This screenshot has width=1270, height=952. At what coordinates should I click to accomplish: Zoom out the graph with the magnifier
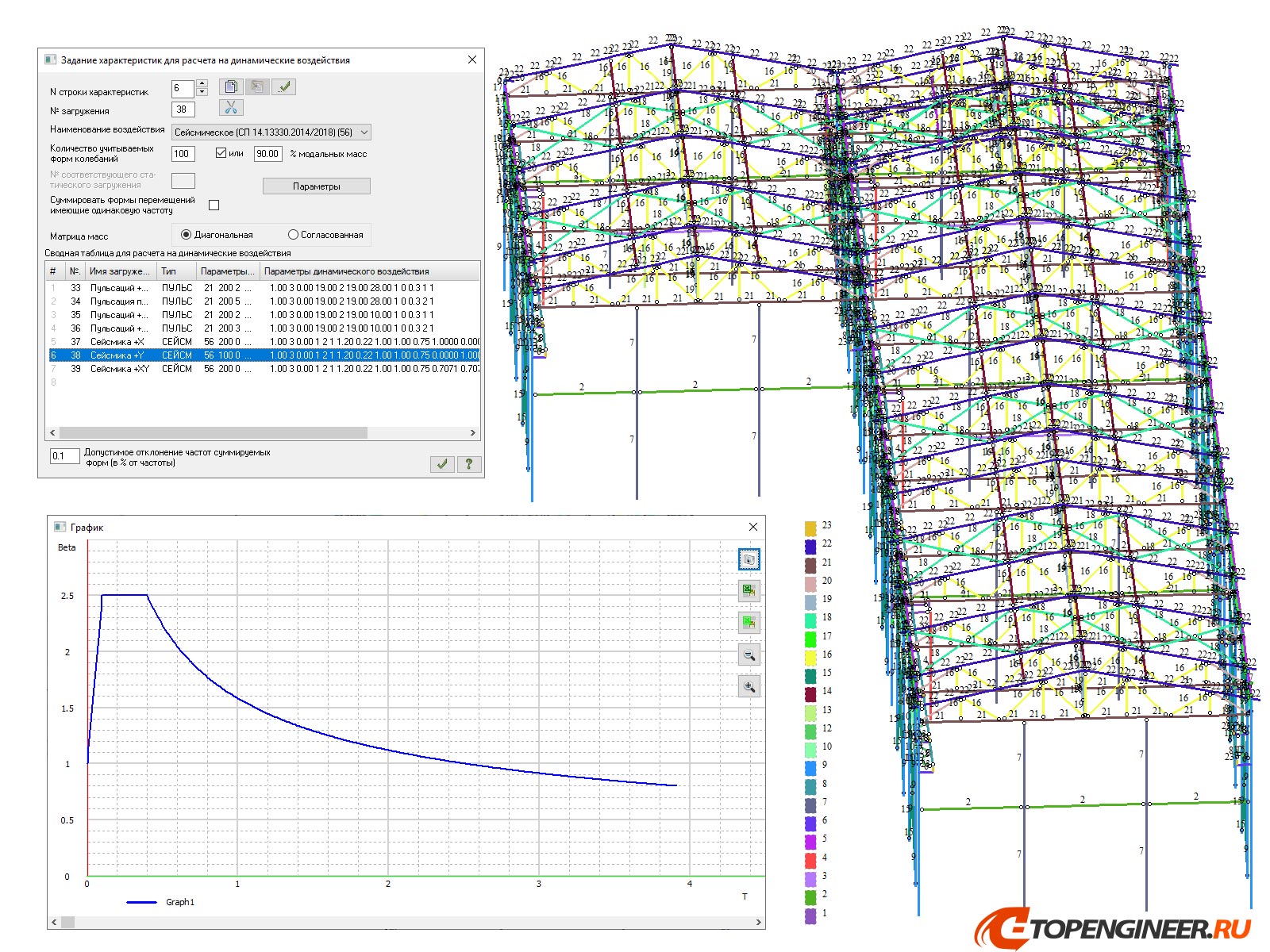[x=748, y=654]
